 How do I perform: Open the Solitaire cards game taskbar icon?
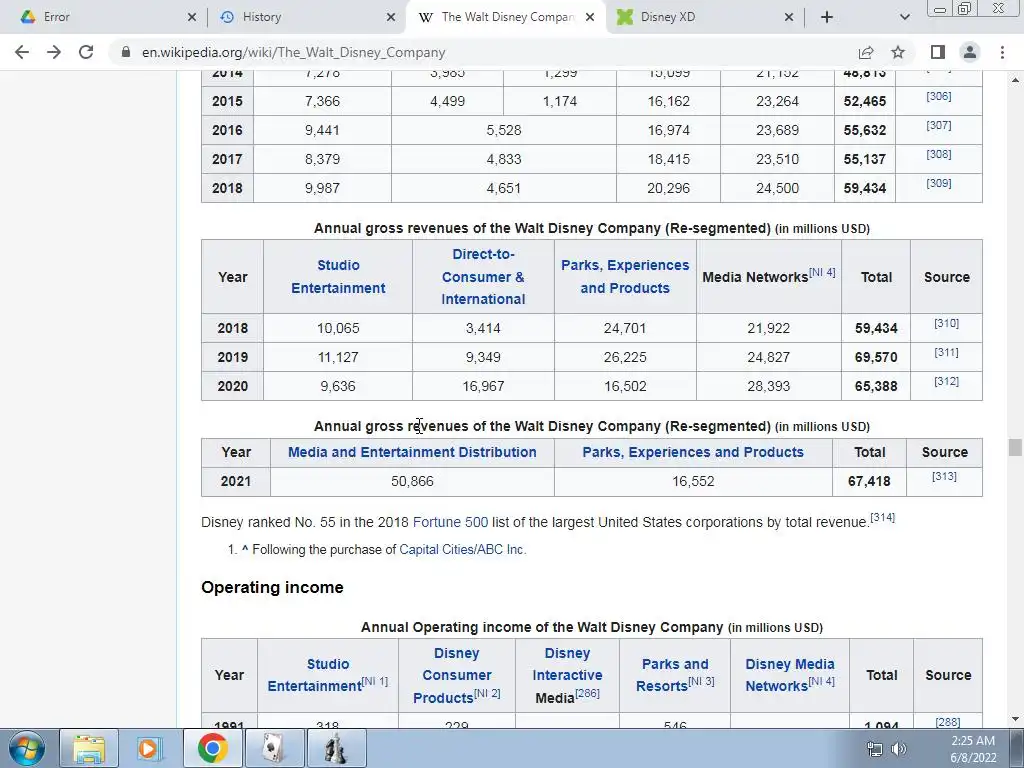pyautogui.click(x=274, y=748)
